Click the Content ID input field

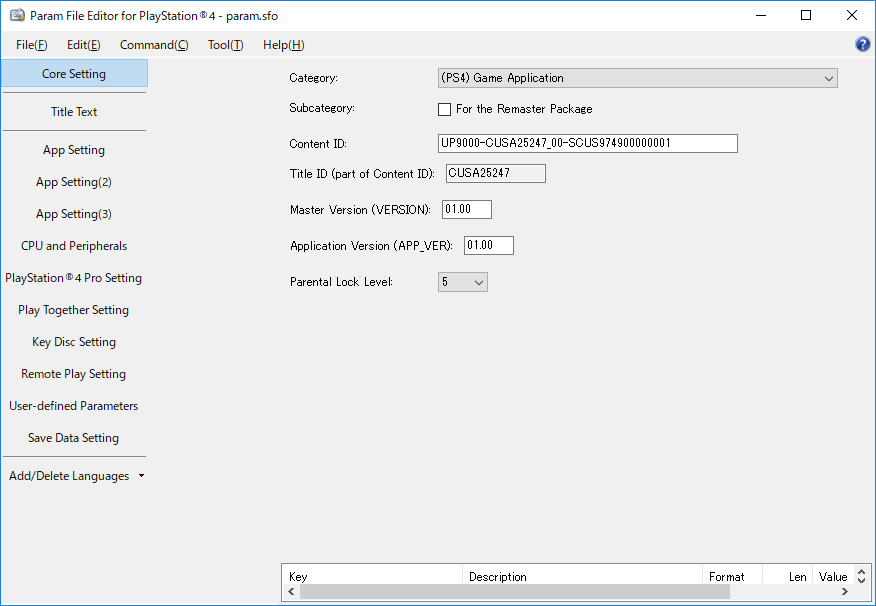[588, 144]
